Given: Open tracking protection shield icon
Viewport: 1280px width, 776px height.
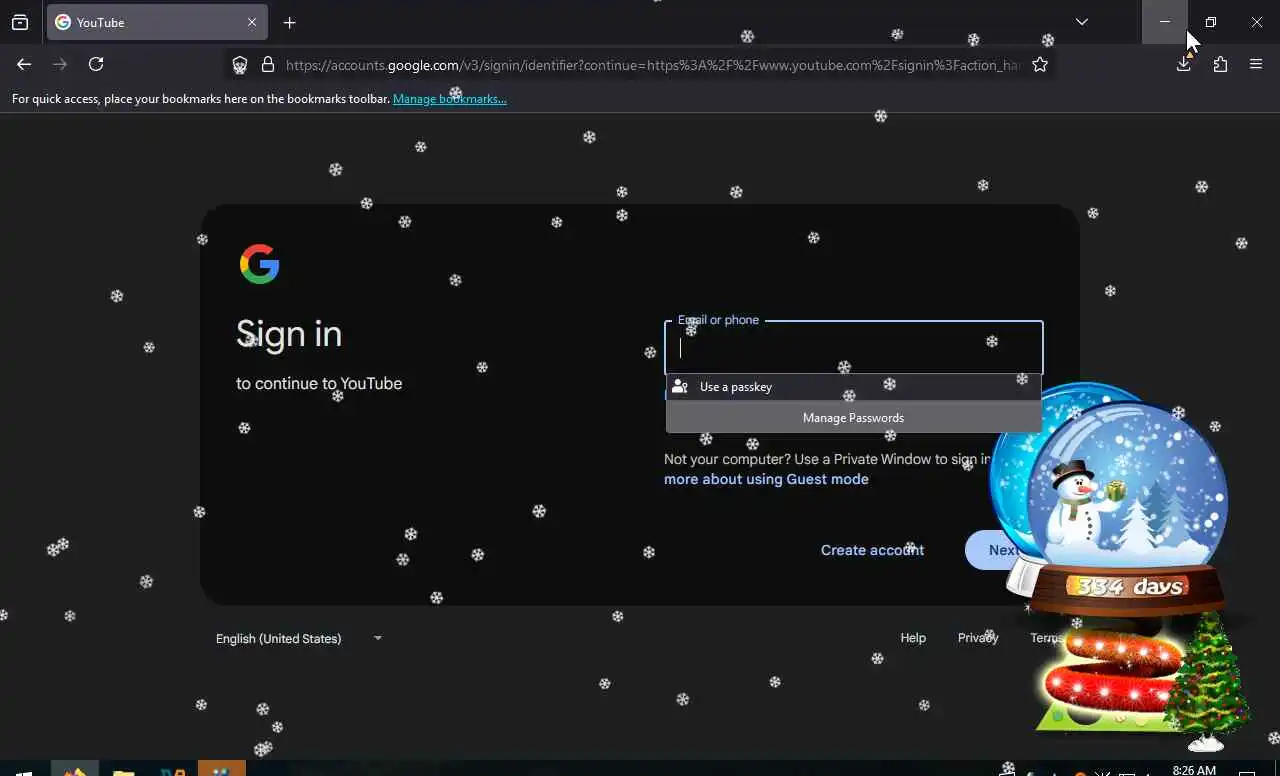Looking at the screenshot, I should [x=240, y=65].
